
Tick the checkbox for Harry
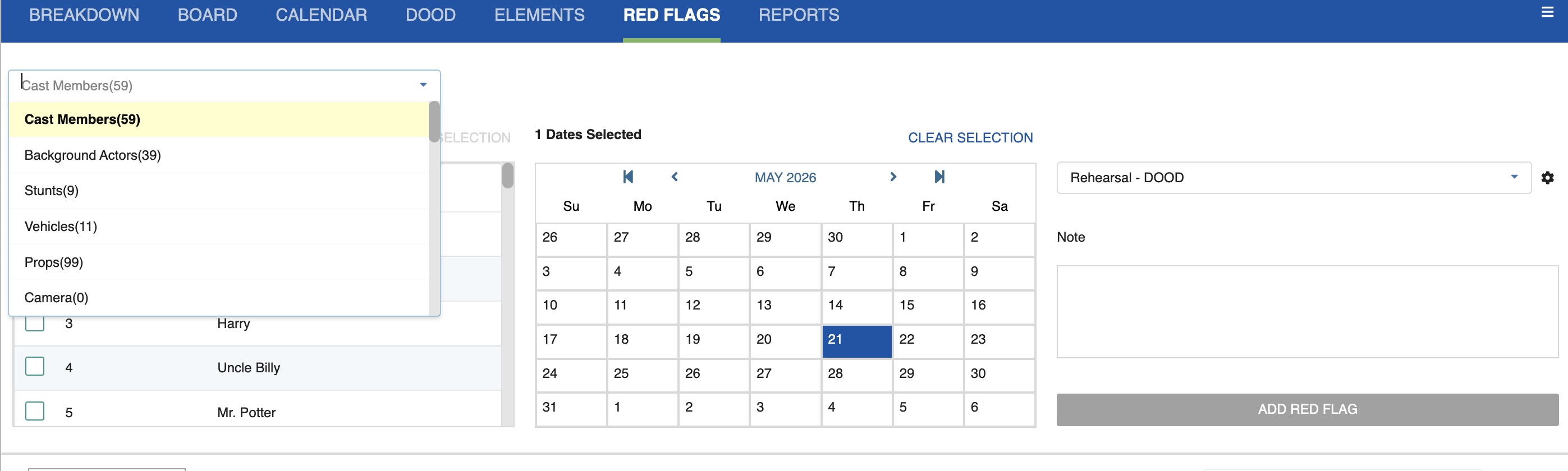[x=35, y=324]
